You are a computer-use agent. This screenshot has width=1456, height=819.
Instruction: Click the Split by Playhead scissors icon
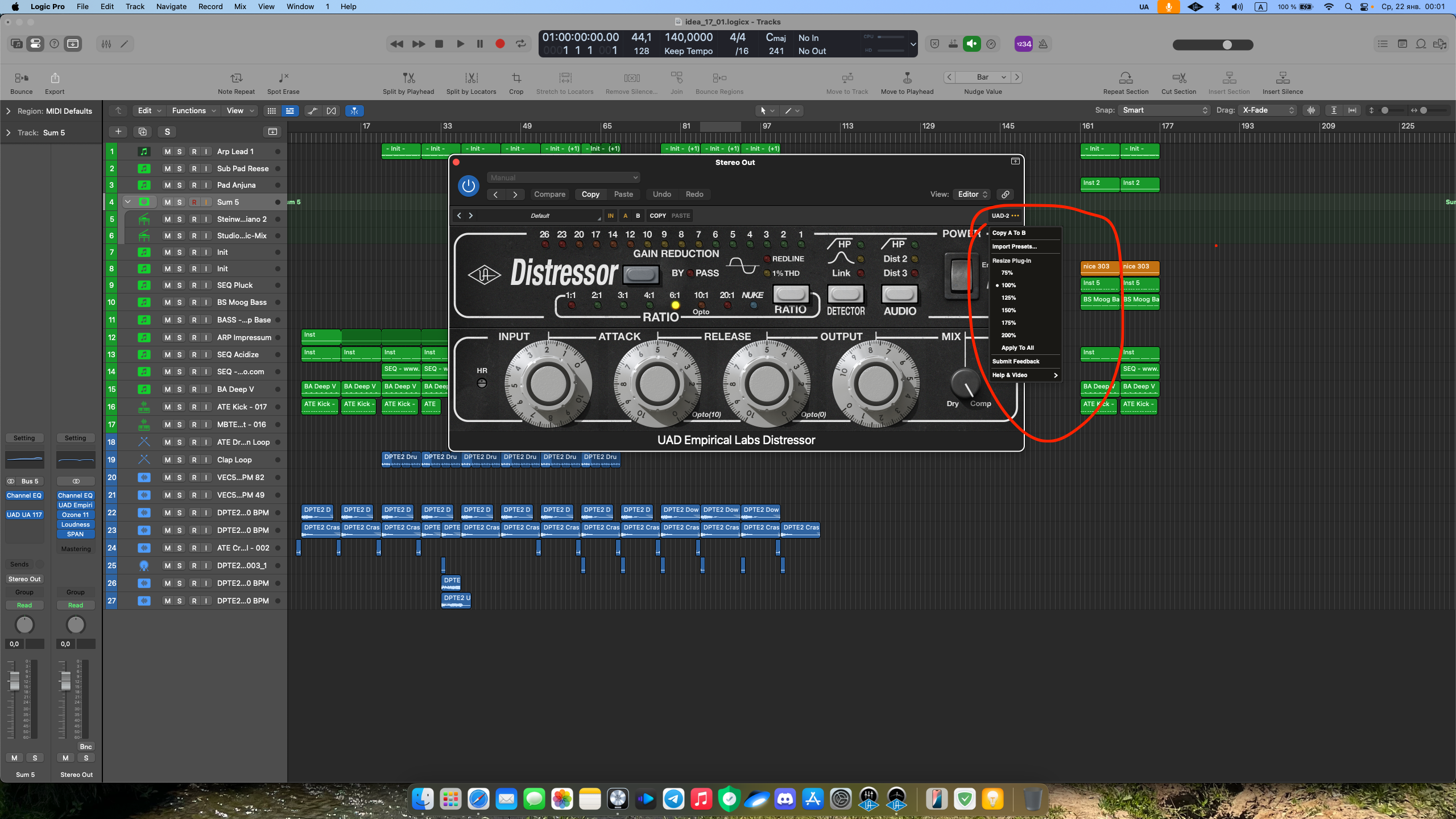(408, 78)
